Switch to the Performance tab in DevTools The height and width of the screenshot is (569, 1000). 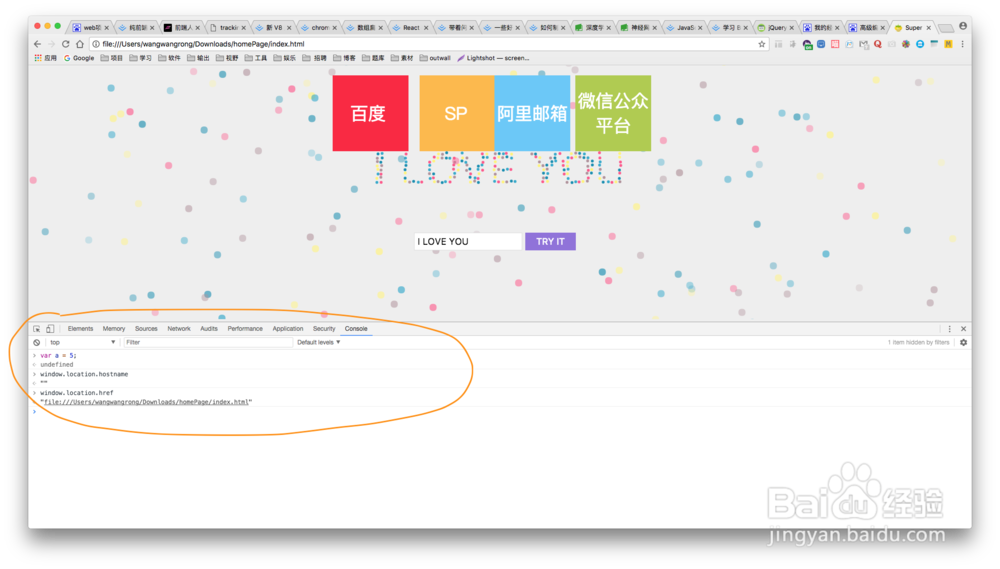click(245, 329)
